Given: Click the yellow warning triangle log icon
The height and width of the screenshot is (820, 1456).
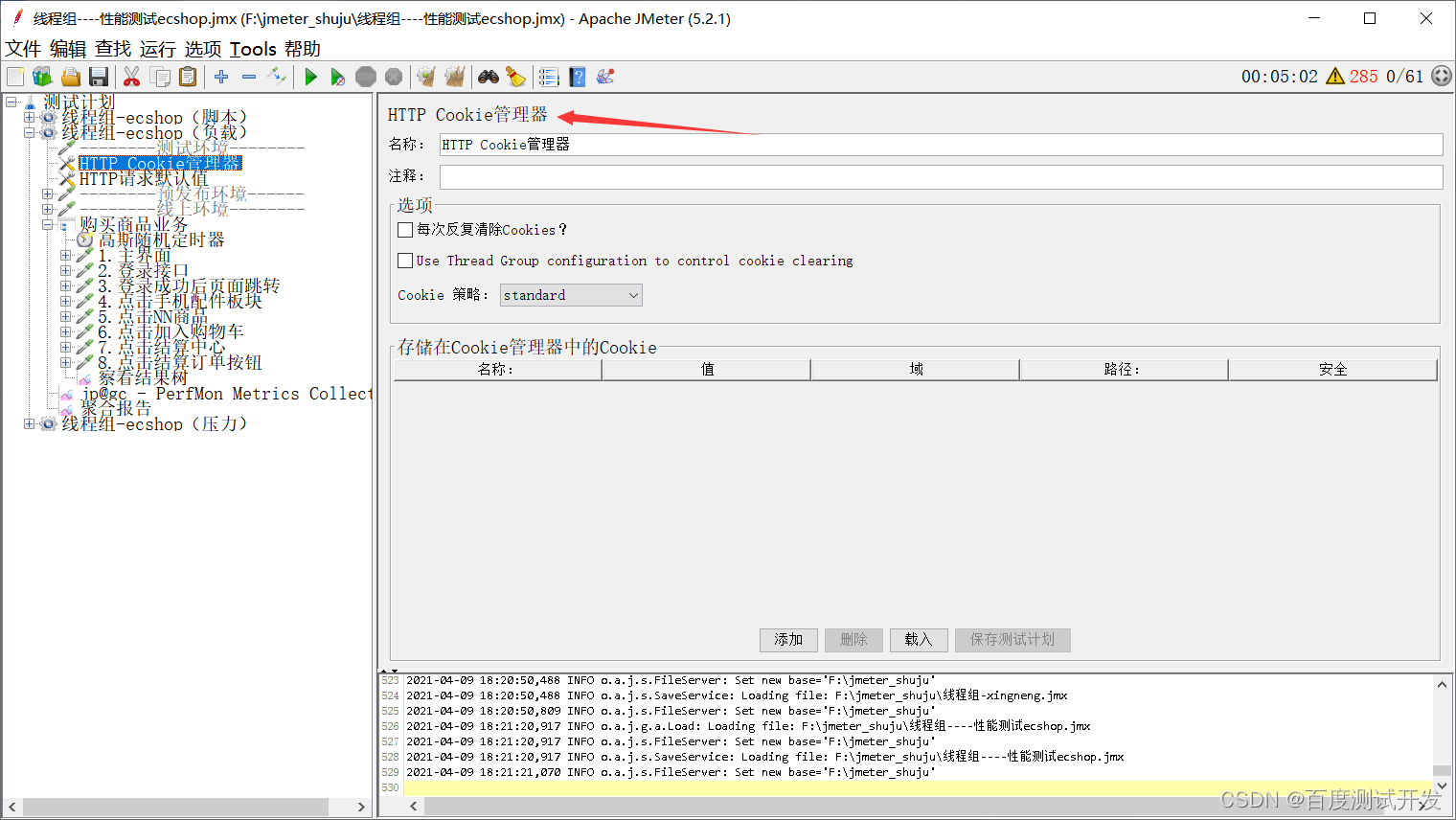Looking at the screenshot, I should [x=1335, y=77].
